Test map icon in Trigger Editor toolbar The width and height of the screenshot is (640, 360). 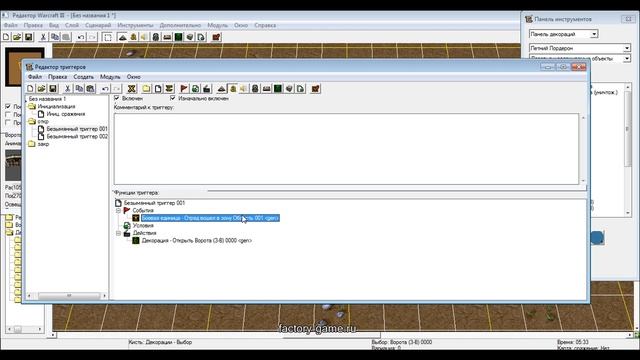316,89
